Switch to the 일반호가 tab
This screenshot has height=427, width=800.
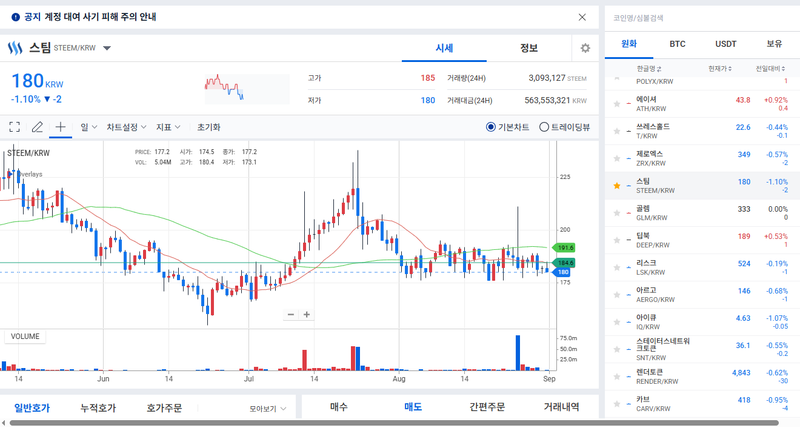pos(32,408)
